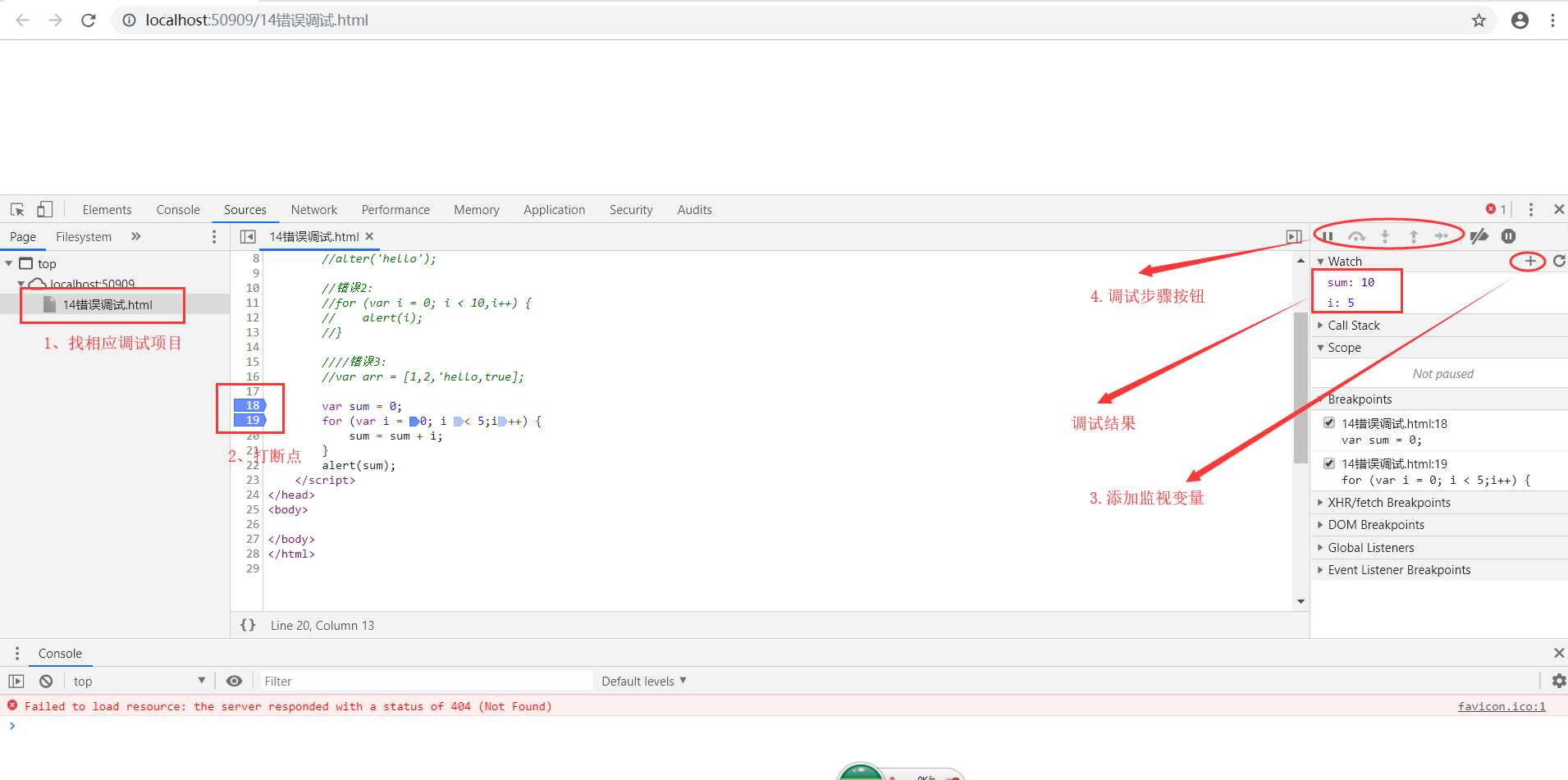Open the Security tab
The height and width of the screenshot is (780, 1568).
[631, 209]
